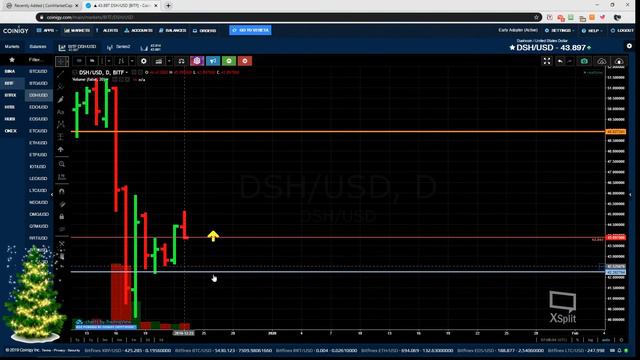Click the GO TO V2 BETA button

click(x=250, y=30)
